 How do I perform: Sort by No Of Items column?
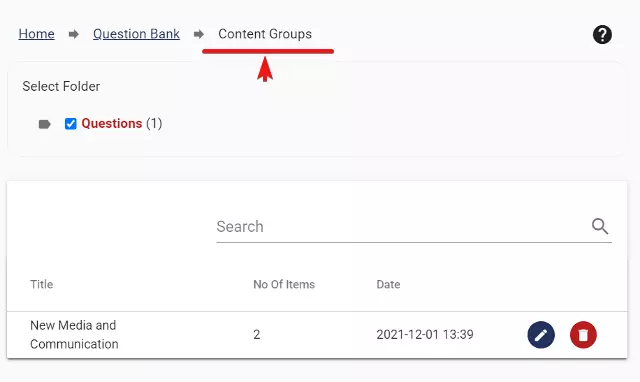[x=284, y=284]
